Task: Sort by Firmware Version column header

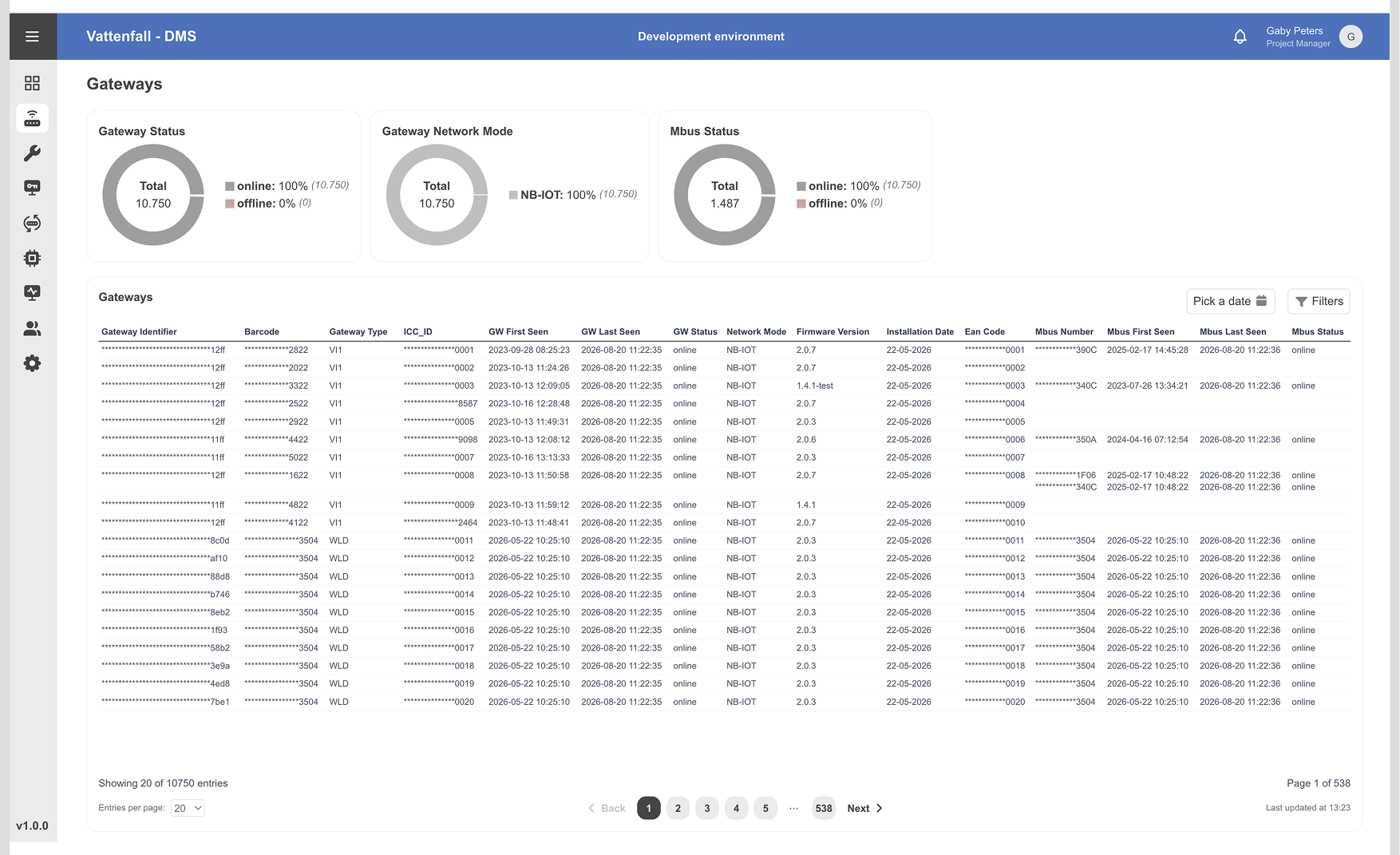Action: (832, 331)
